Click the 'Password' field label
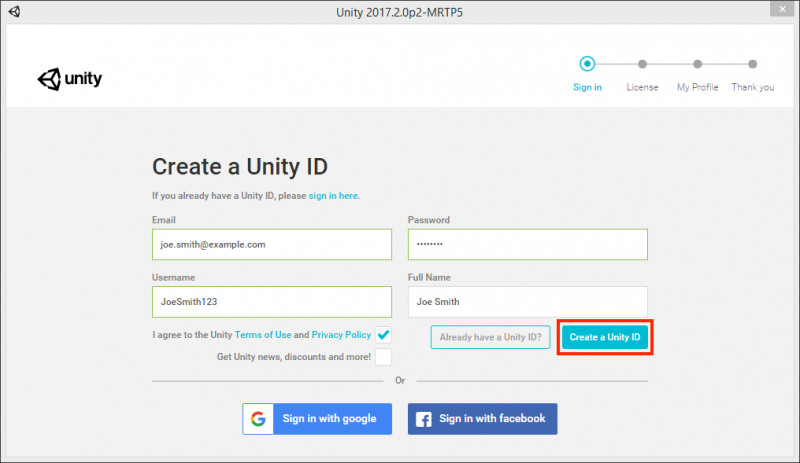Viewport: 800px width, 463px height. pyautogui.click(x=429, y=220)
